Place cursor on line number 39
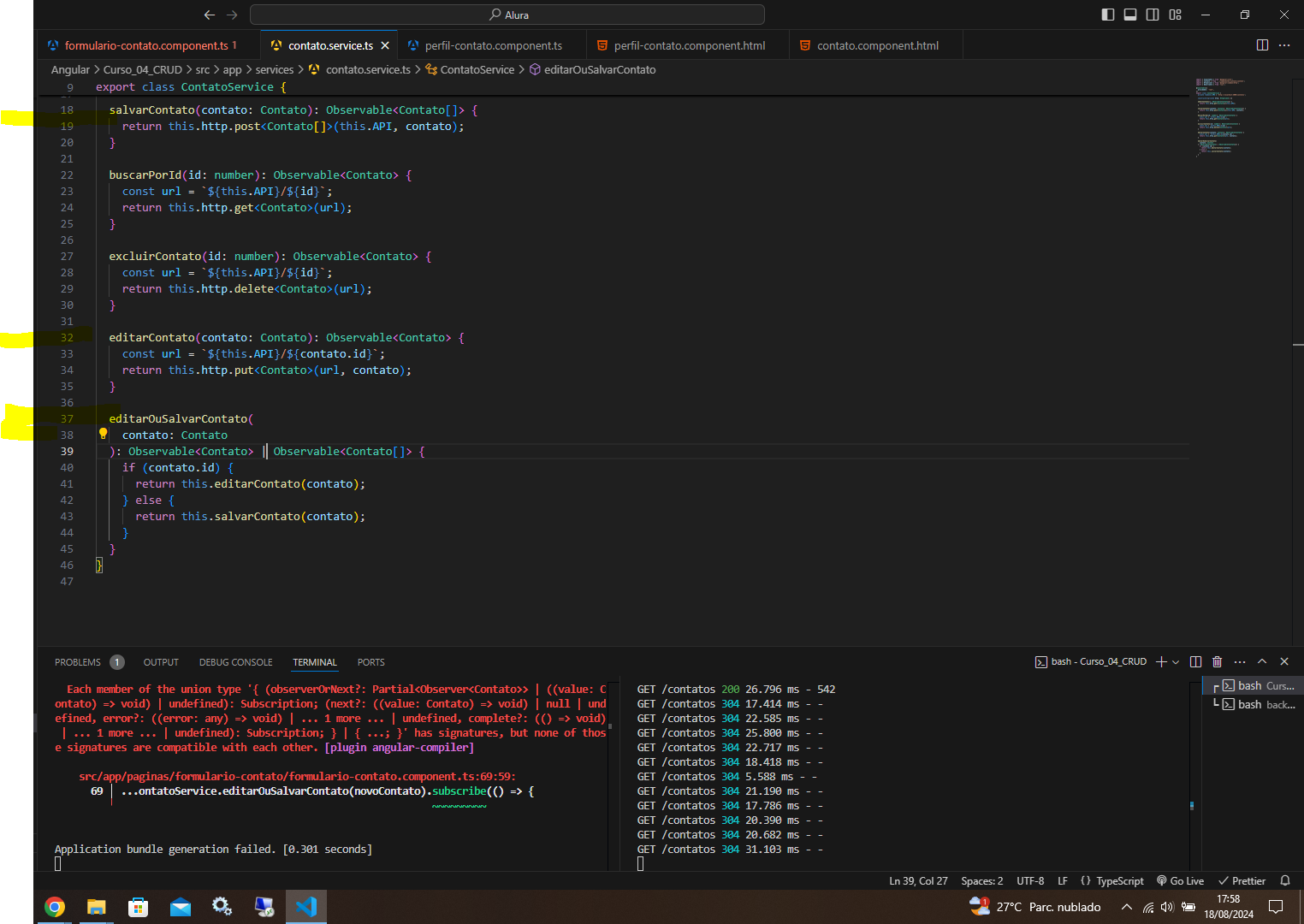 coord(67,451)
